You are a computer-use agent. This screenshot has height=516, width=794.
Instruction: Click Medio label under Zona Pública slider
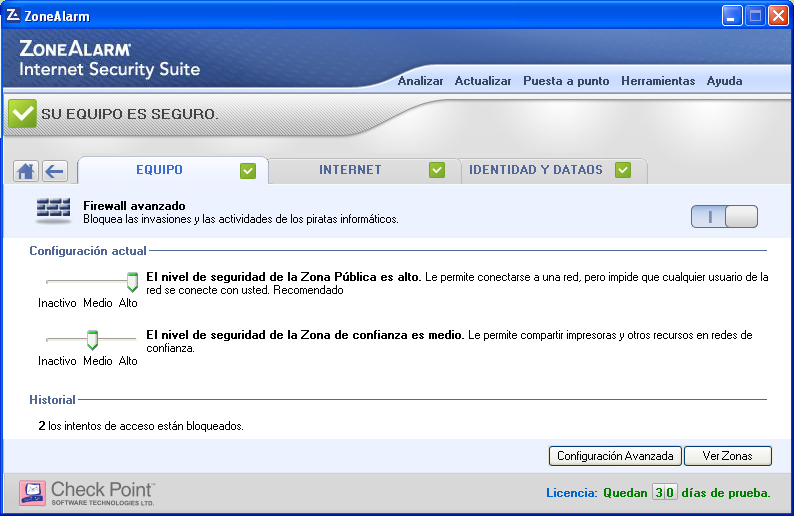click(98, 303)
